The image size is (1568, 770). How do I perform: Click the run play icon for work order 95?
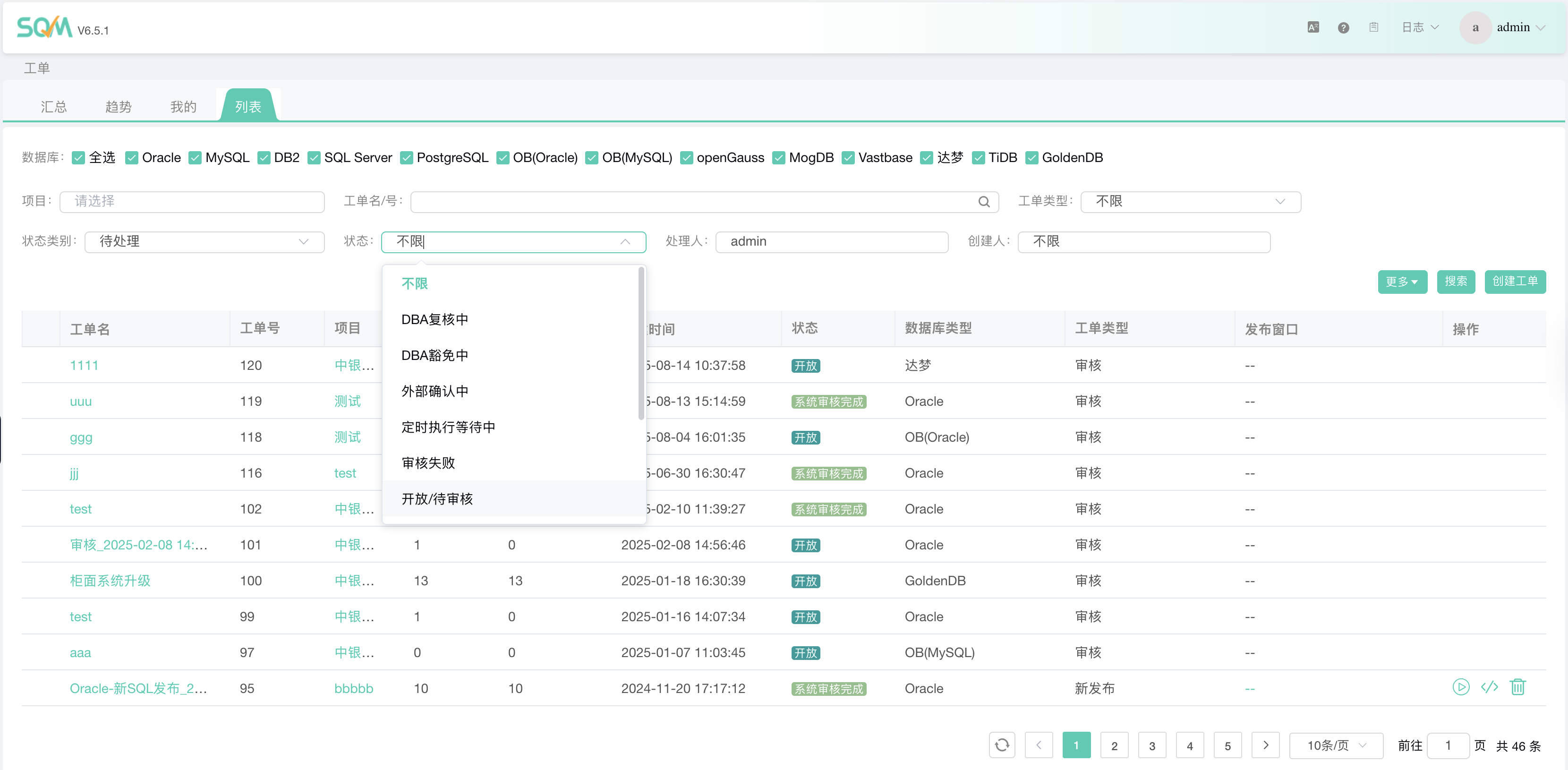tap(1460, 687)
